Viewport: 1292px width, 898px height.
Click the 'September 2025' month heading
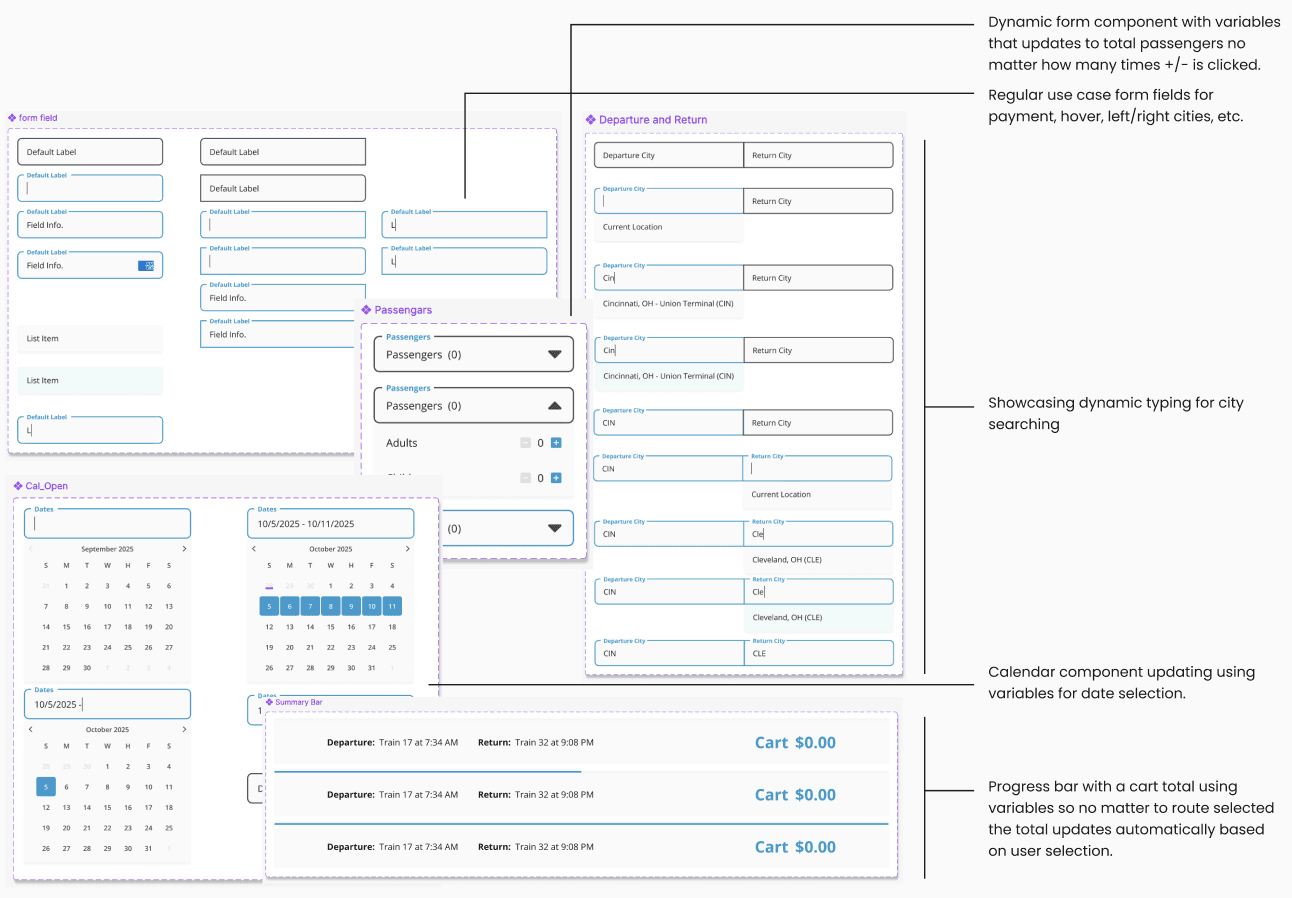[107, 549]
